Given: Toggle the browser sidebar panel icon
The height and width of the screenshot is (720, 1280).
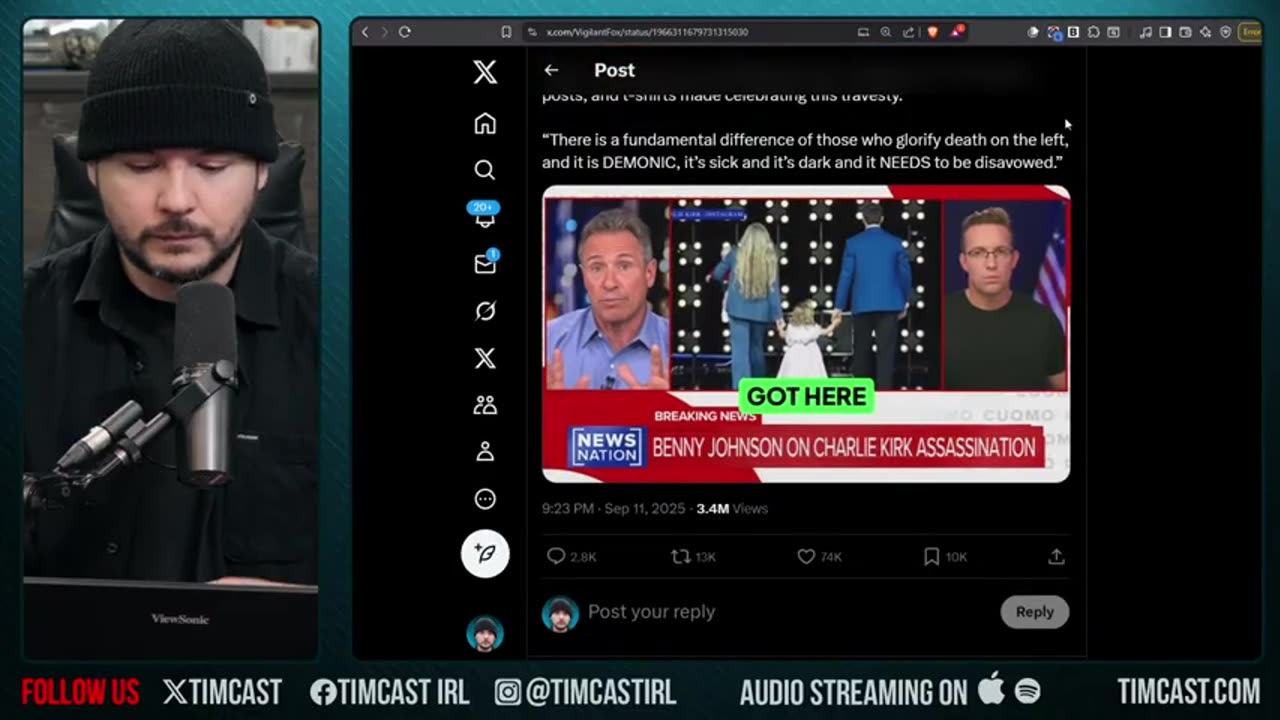Looking at the screenshot, I should tap(1165, 32).
